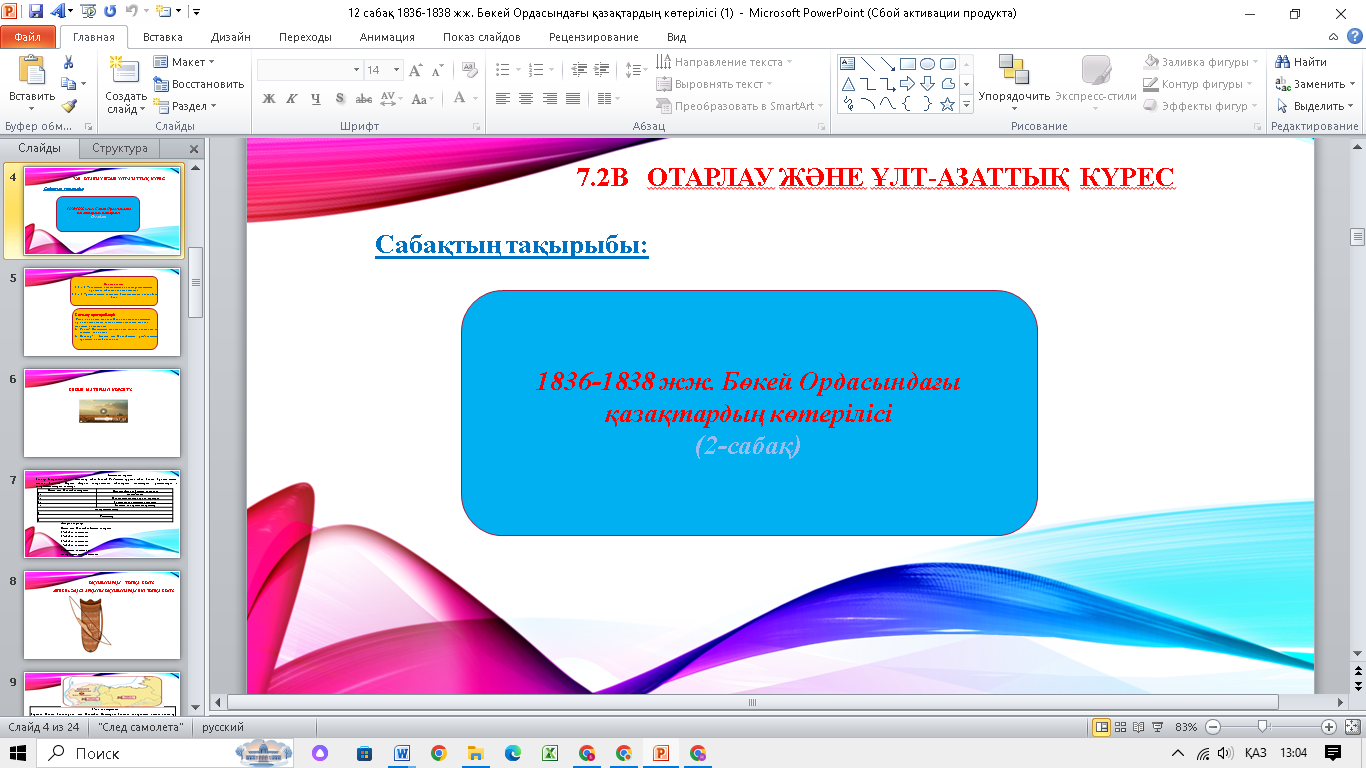1366x768 pixels.
Task: Fit the slide to the current window
Action: [1350, 727]
